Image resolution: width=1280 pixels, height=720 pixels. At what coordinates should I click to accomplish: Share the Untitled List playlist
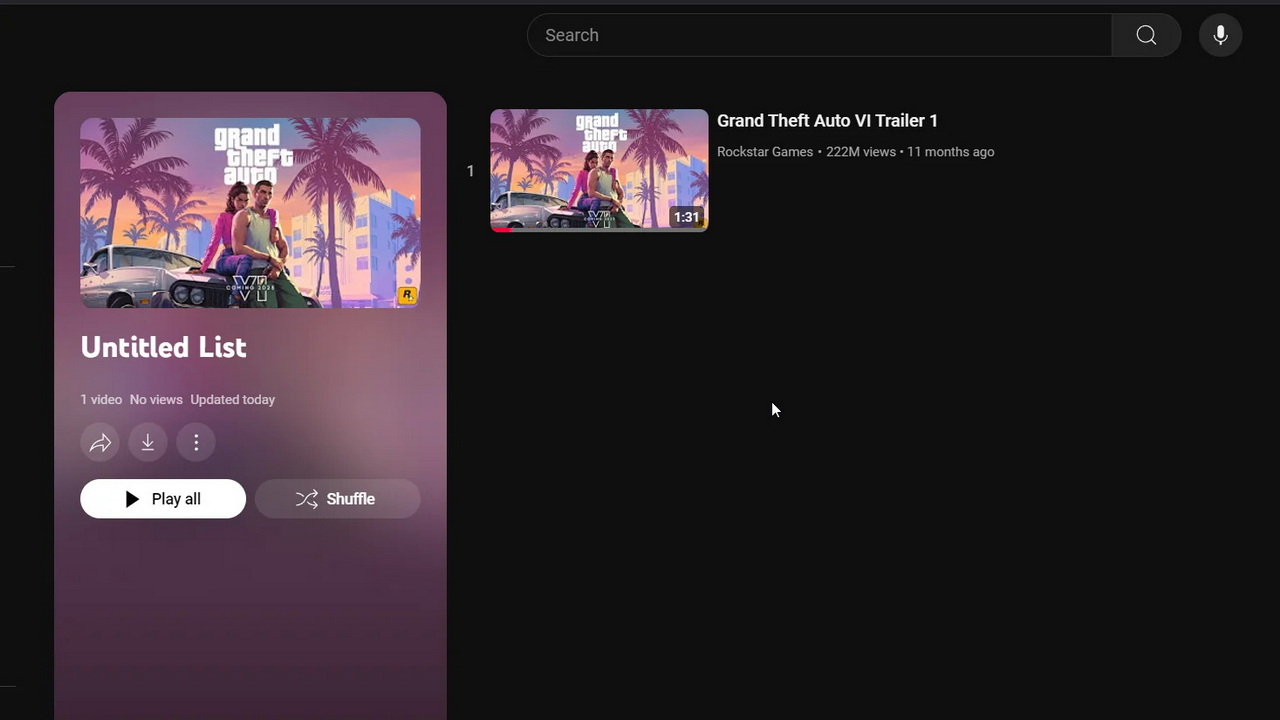tap(100, 442)
